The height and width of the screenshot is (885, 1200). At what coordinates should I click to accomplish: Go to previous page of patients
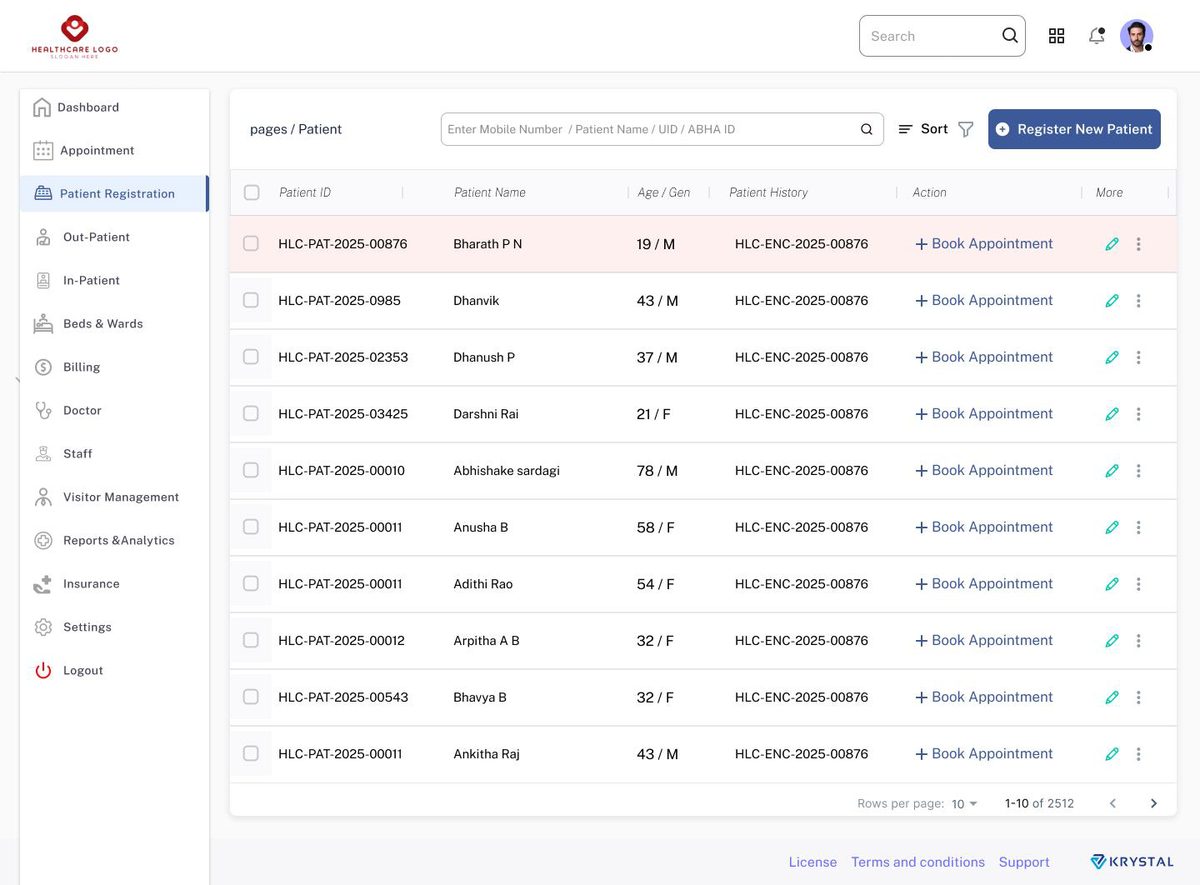coord(1112,803)
